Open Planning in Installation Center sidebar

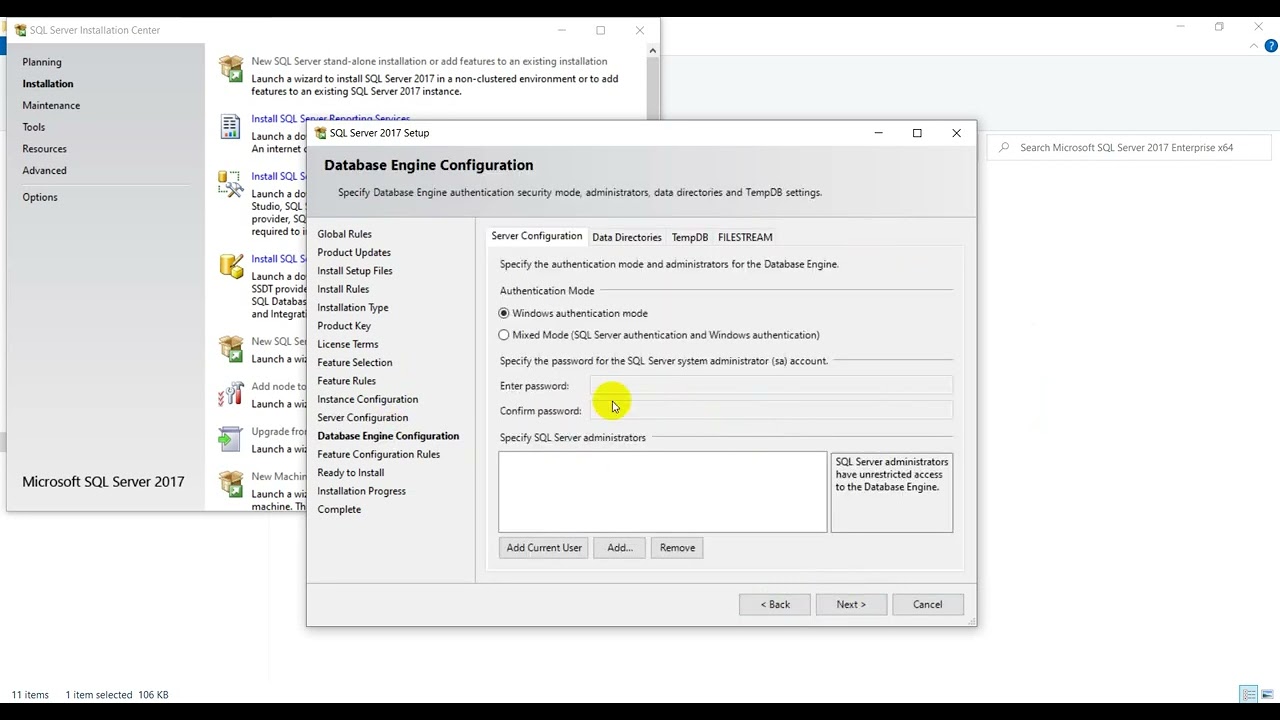tap(42, 62)
